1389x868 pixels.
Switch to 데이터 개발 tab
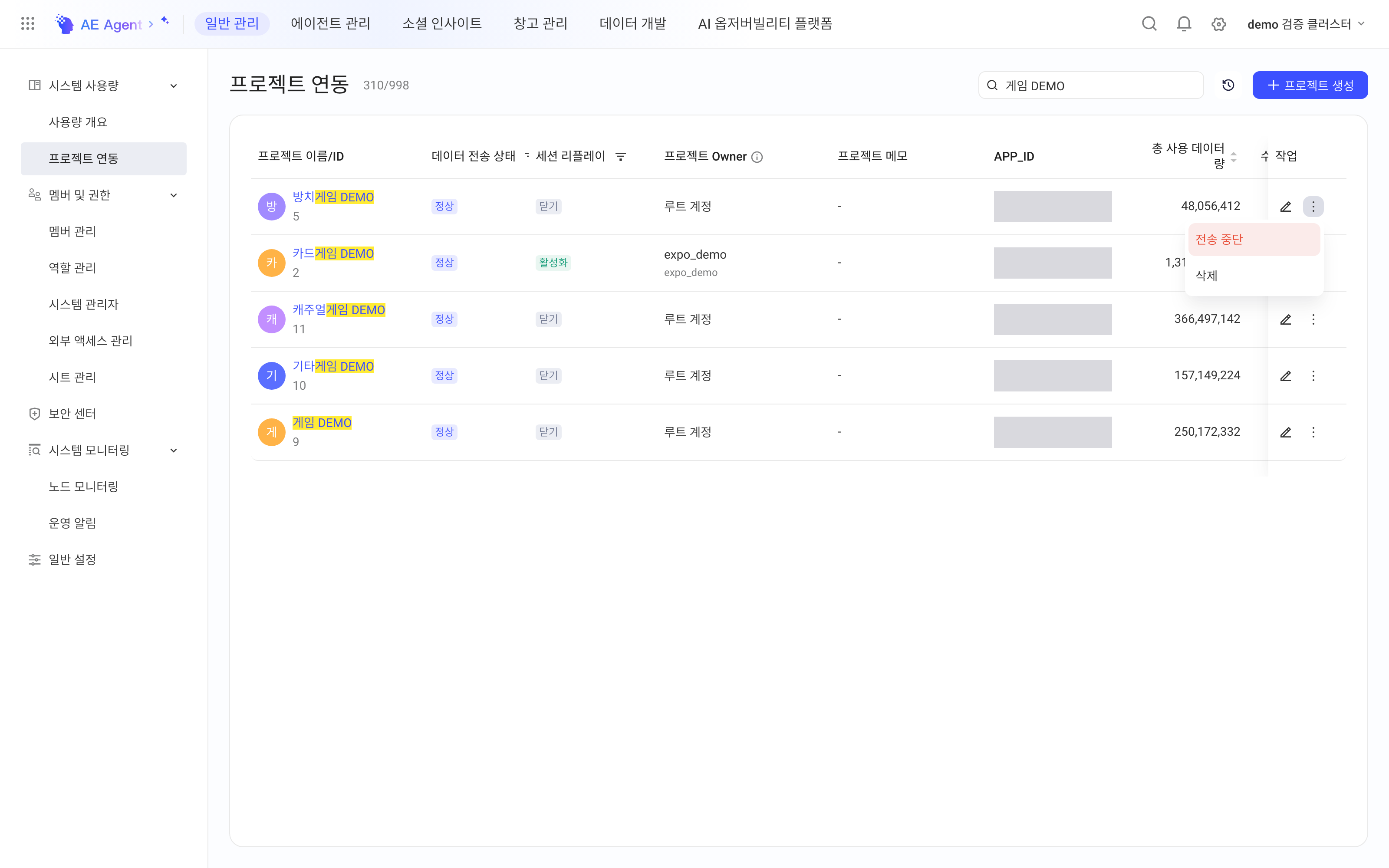coord(632,23)
